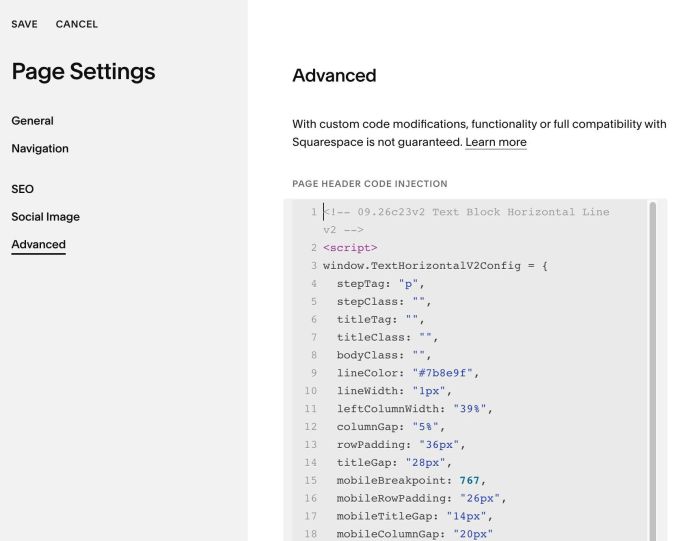Click the PAGE HEADER CODE INJECTION label

click(370, 183)
